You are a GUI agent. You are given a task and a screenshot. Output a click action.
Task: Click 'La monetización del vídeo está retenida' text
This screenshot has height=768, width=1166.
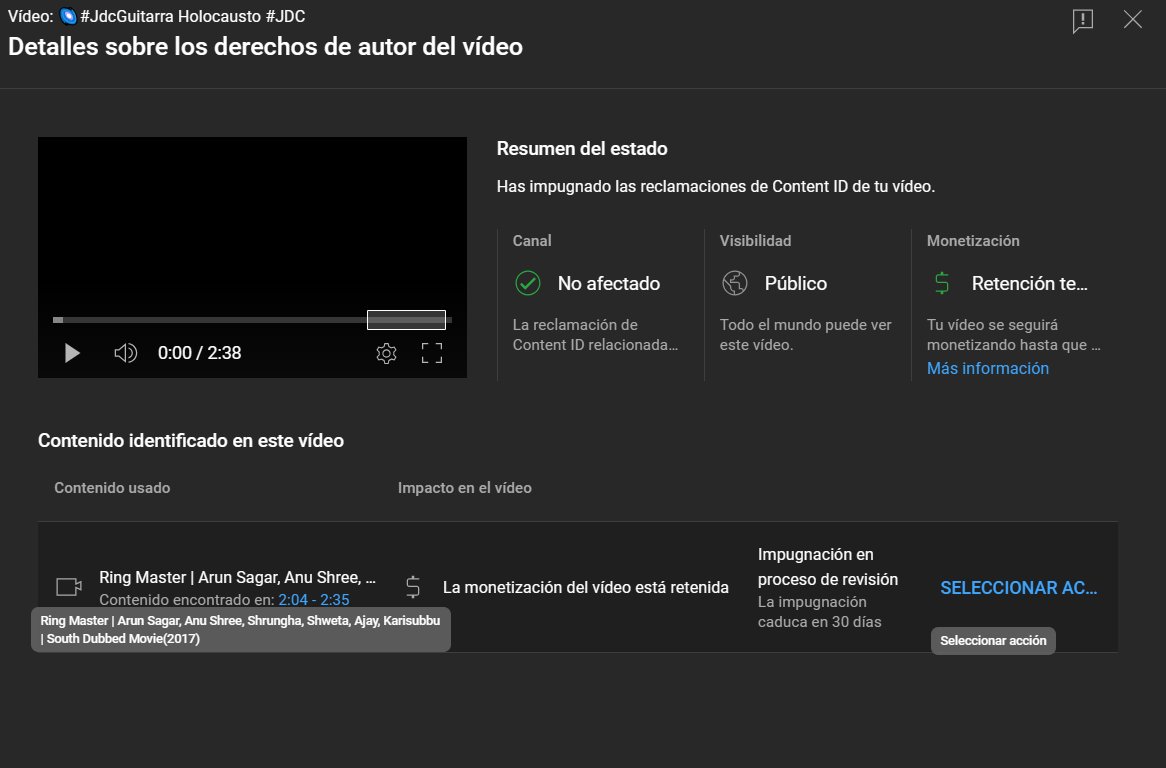(586, 587)
